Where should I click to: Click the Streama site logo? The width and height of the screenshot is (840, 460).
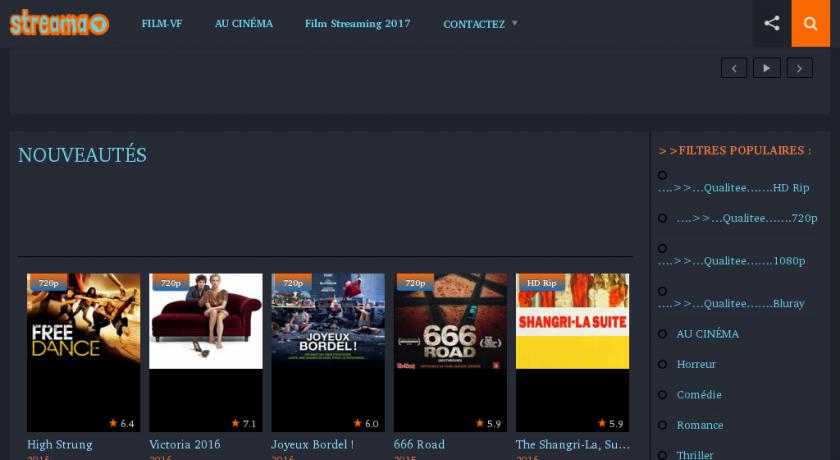pyautogui.click(x=59, y=23)
